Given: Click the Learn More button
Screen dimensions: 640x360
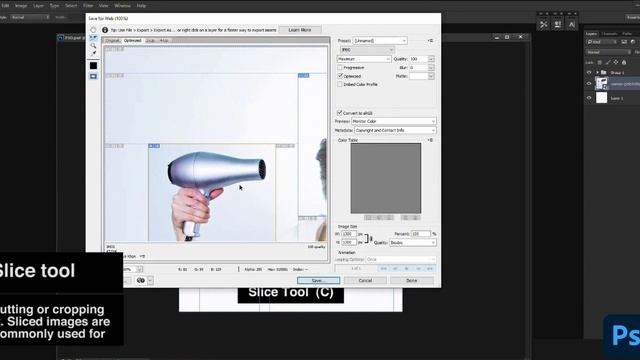Looking at the screenshot, I should pyautogui.click(x=300, y=30).
